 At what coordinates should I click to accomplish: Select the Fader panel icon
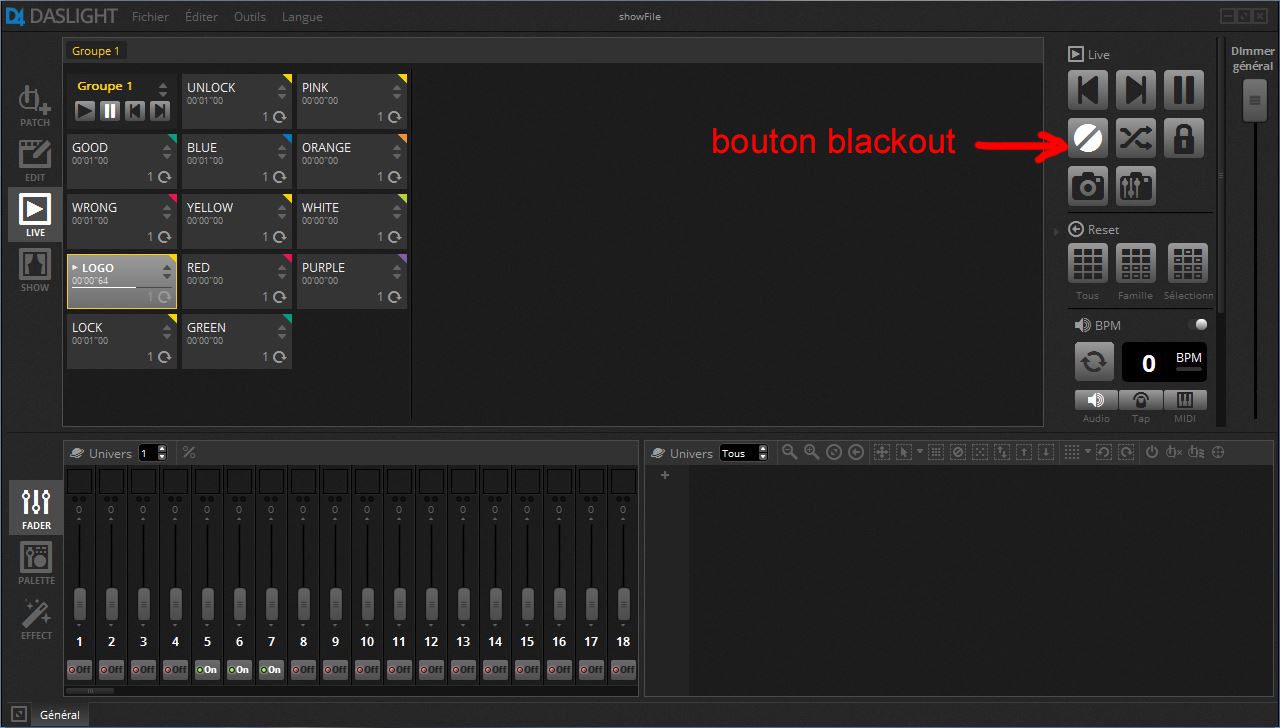pos(36,507)
